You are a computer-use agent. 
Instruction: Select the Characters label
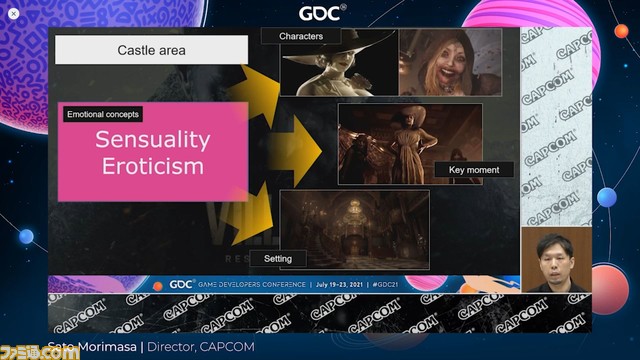pyautogui.click(x=301, y=36)
